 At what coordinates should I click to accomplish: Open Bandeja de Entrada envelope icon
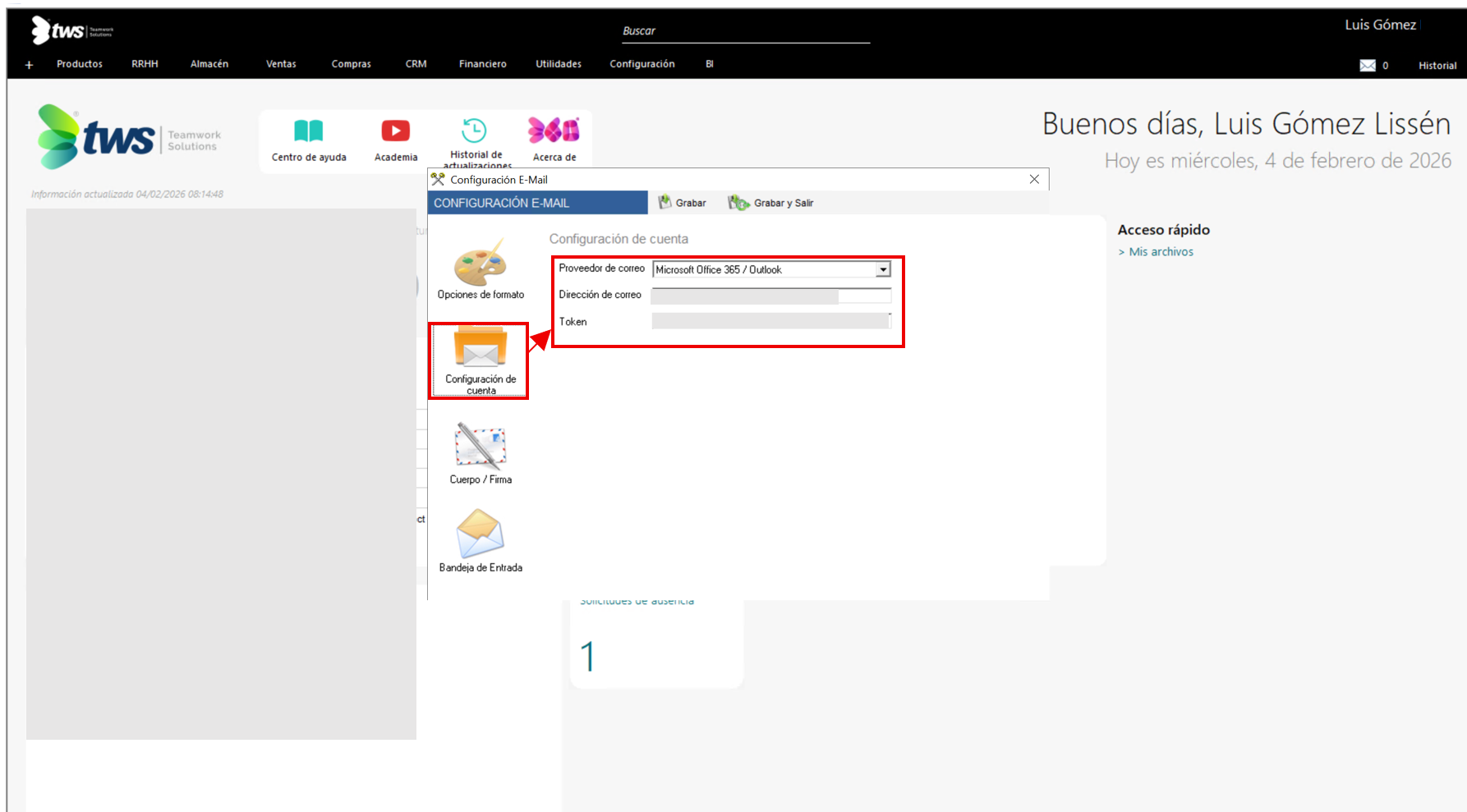click(481, 534)
